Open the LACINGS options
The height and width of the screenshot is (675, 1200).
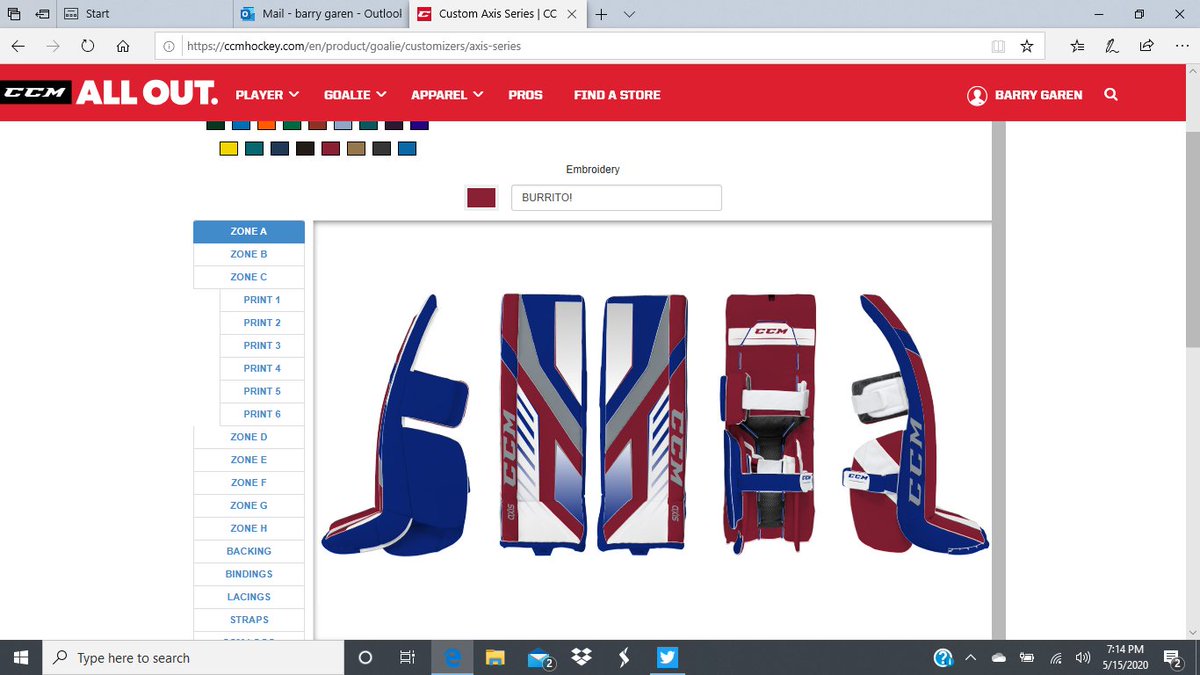point(248,597)
